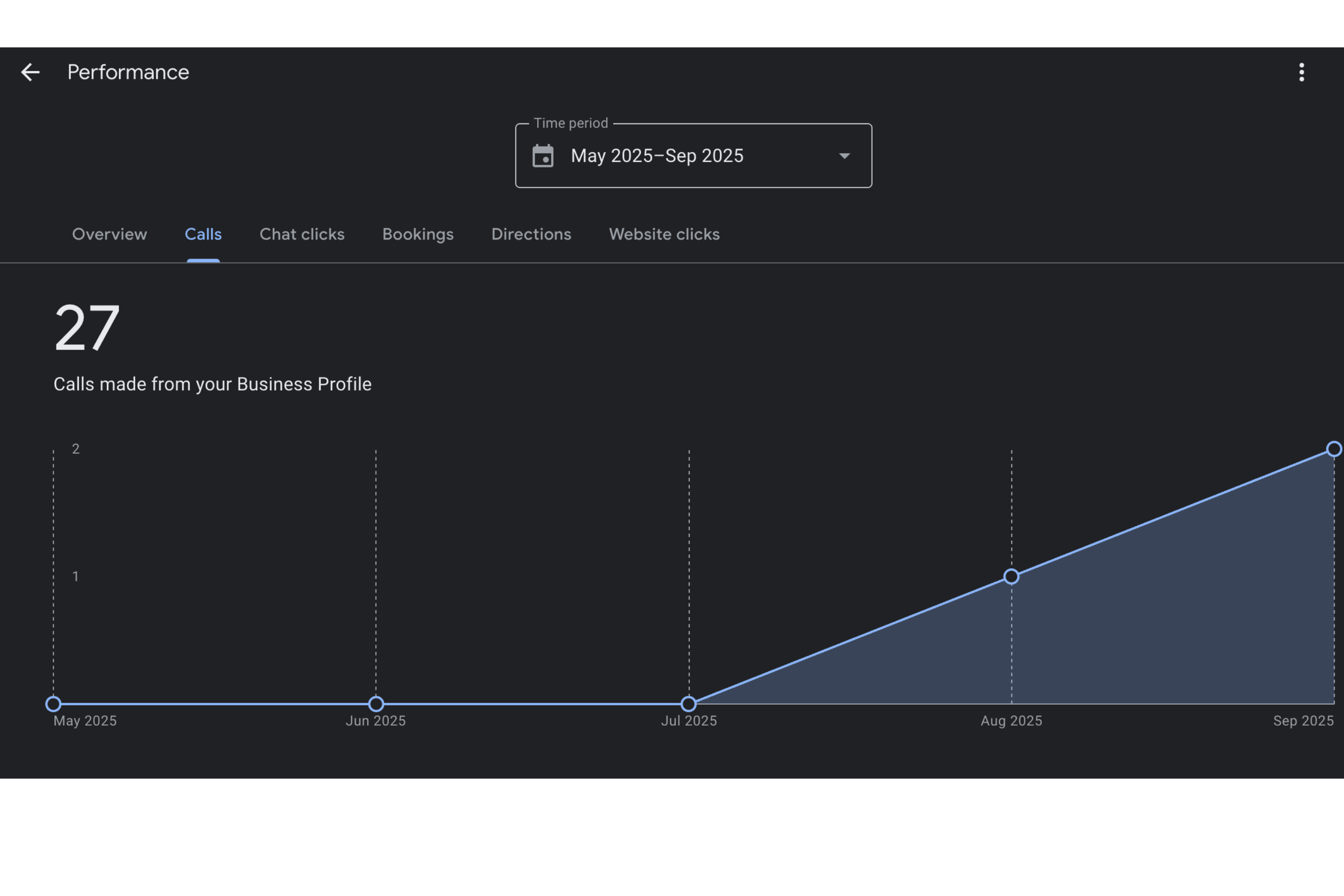Image resolution: width=1344 pixels, height=896 pixels.
Task: Select the Sep 2025 chart marker
Action: [x=1333, y=449]
